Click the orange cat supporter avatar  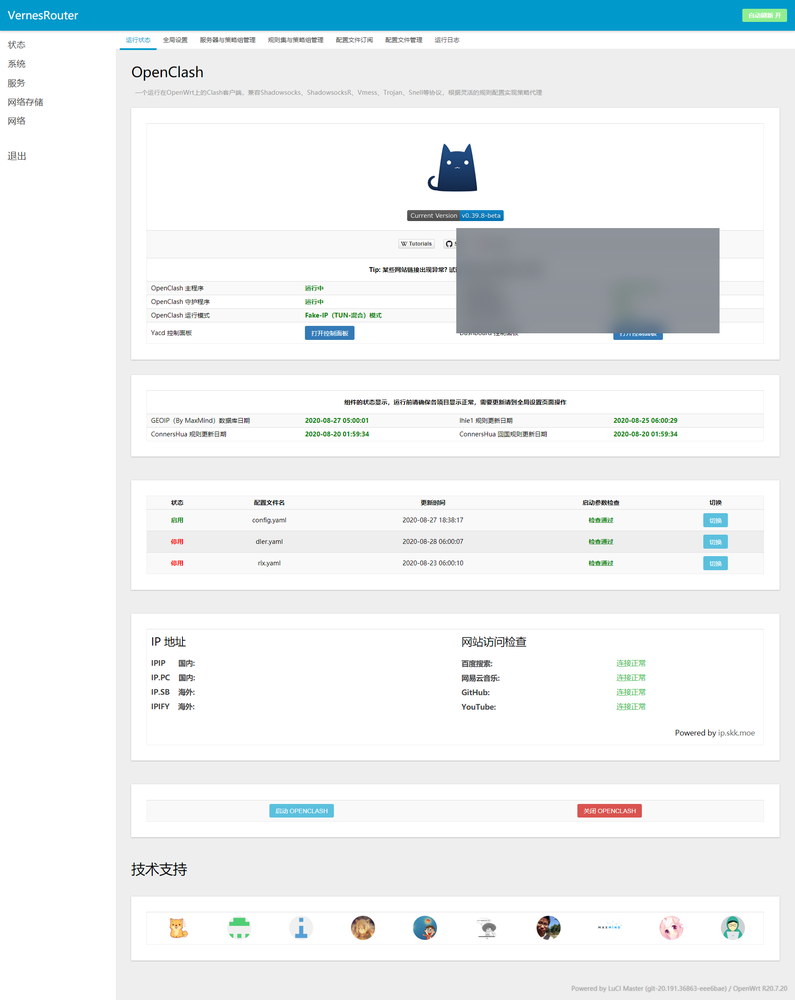pos(179,927)
